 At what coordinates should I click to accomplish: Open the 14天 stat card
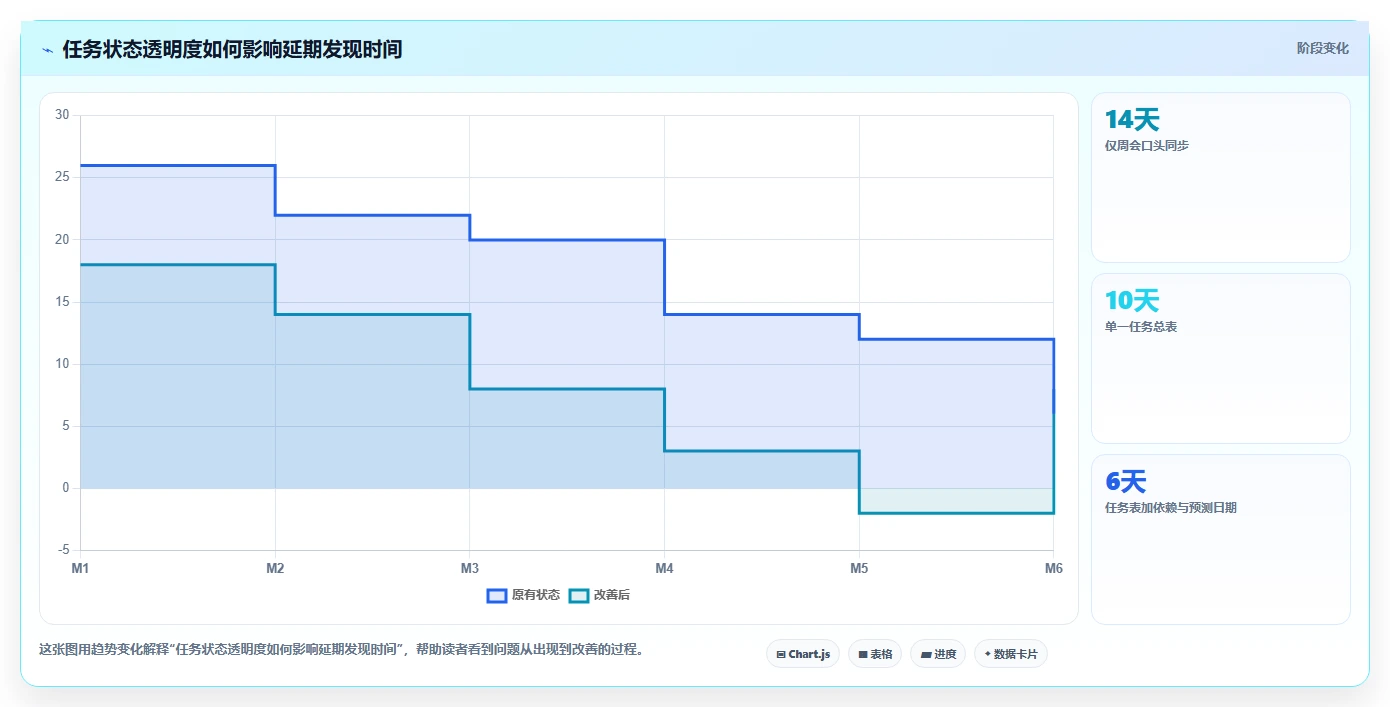[1221, 178]
